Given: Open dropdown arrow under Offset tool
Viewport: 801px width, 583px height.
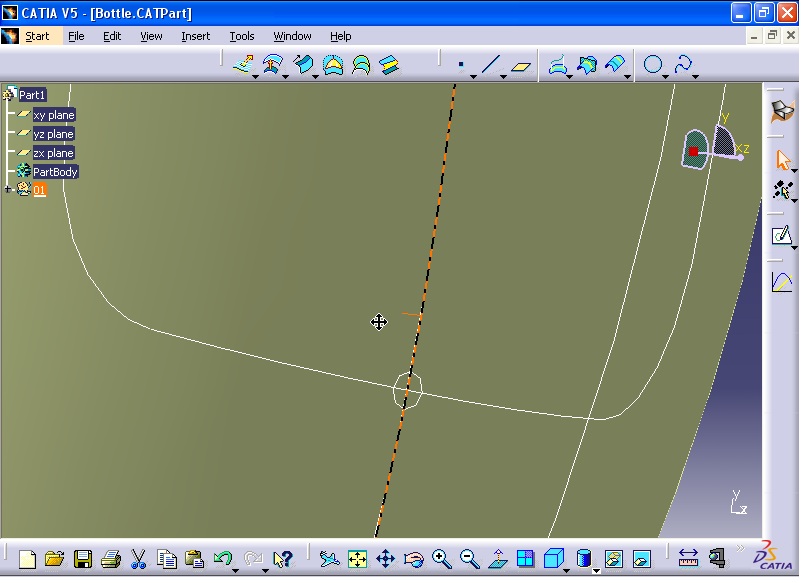Looking at the screenshot, I should [x=285, y=77].
